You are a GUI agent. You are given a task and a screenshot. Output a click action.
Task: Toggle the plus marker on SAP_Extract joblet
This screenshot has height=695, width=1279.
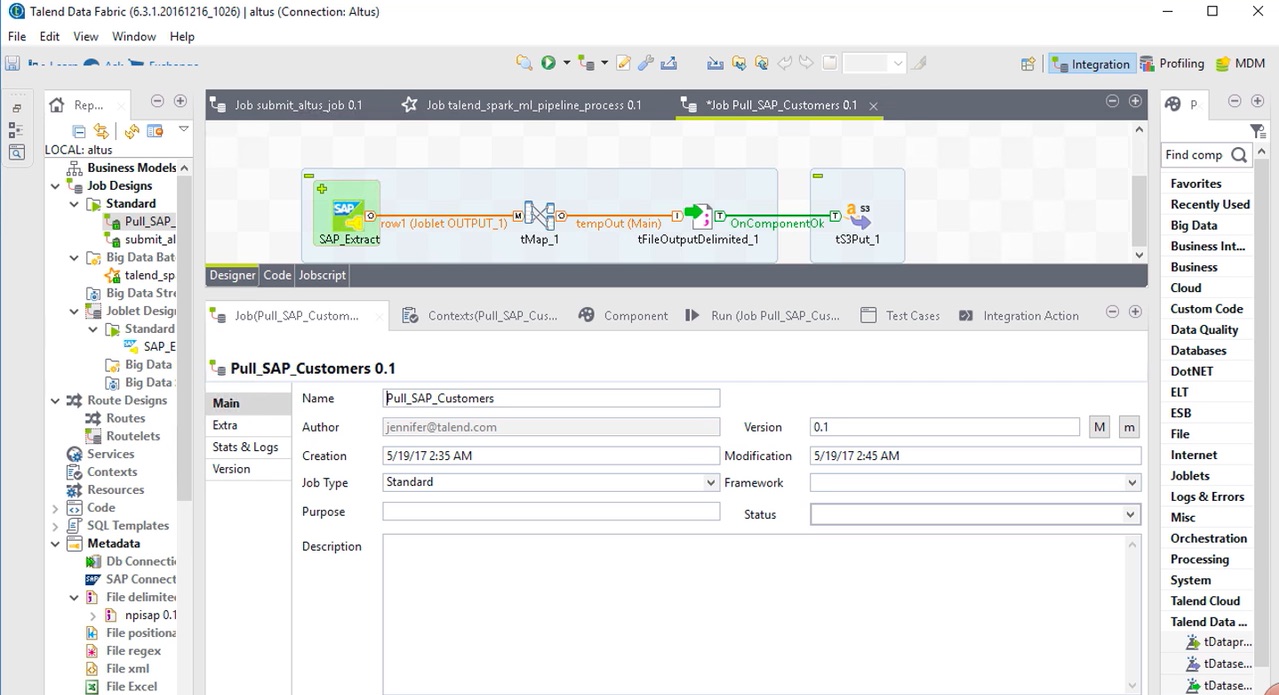coord(322,188)
